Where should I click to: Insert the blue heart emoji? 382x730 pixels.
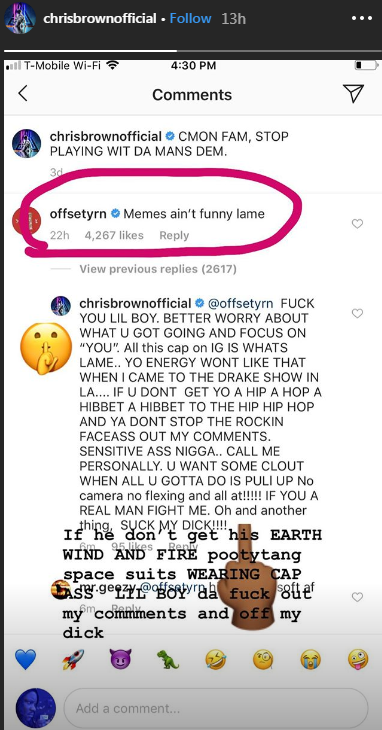(x=25, y=659)
